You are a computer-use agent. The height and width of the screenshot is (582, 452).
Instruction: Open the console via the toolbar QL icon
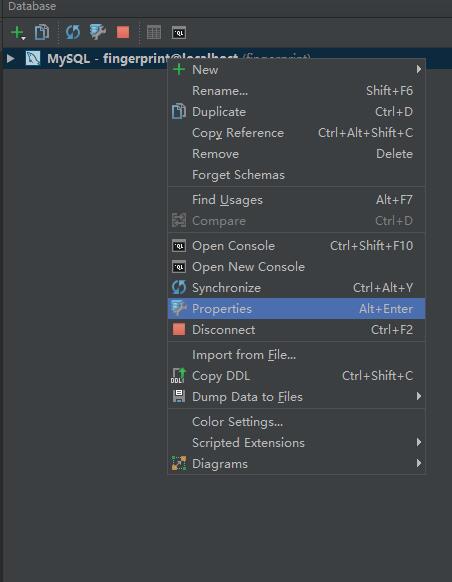[x=179, y=33]
